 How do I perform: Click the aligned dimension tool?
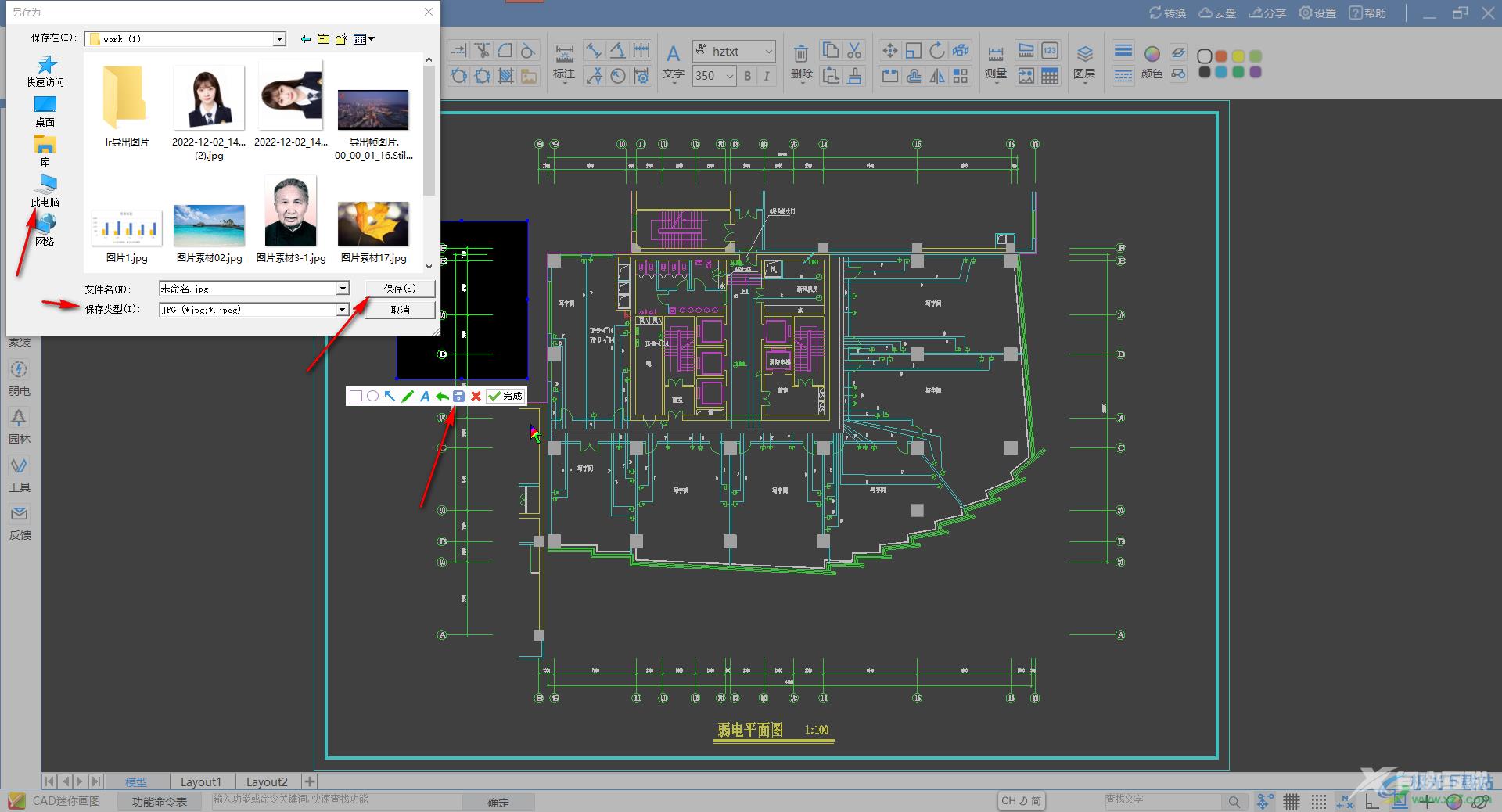click(x=594, y=51)
